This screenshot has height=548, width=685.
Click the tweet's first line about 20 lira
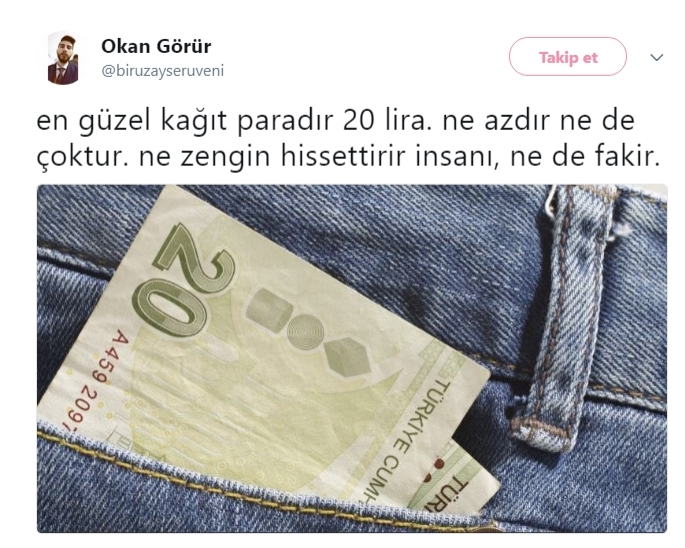tap(336, 121)
